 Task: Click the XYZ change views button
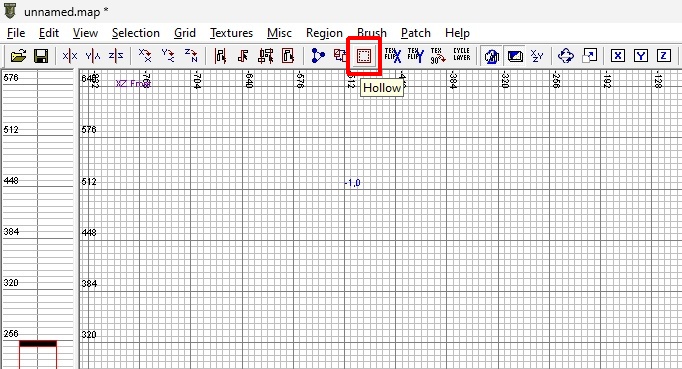(x=537, y=56)
